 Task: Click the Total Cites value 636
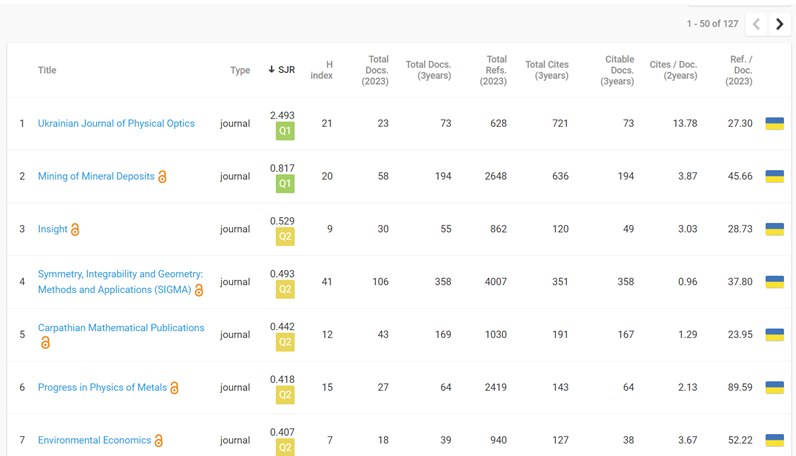(x=560, y=176)
